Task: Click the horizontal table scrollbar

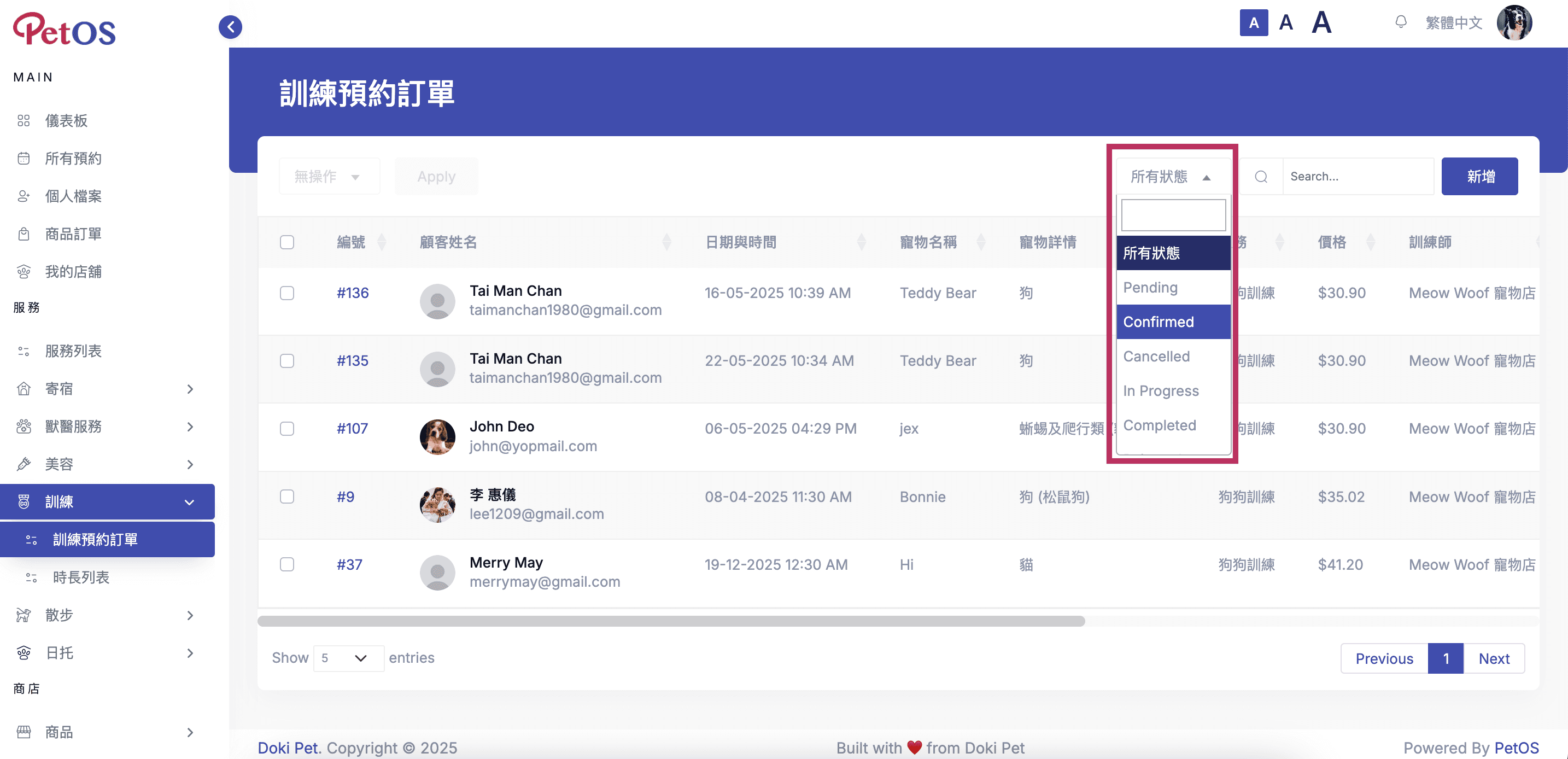Action: point(670,621)
